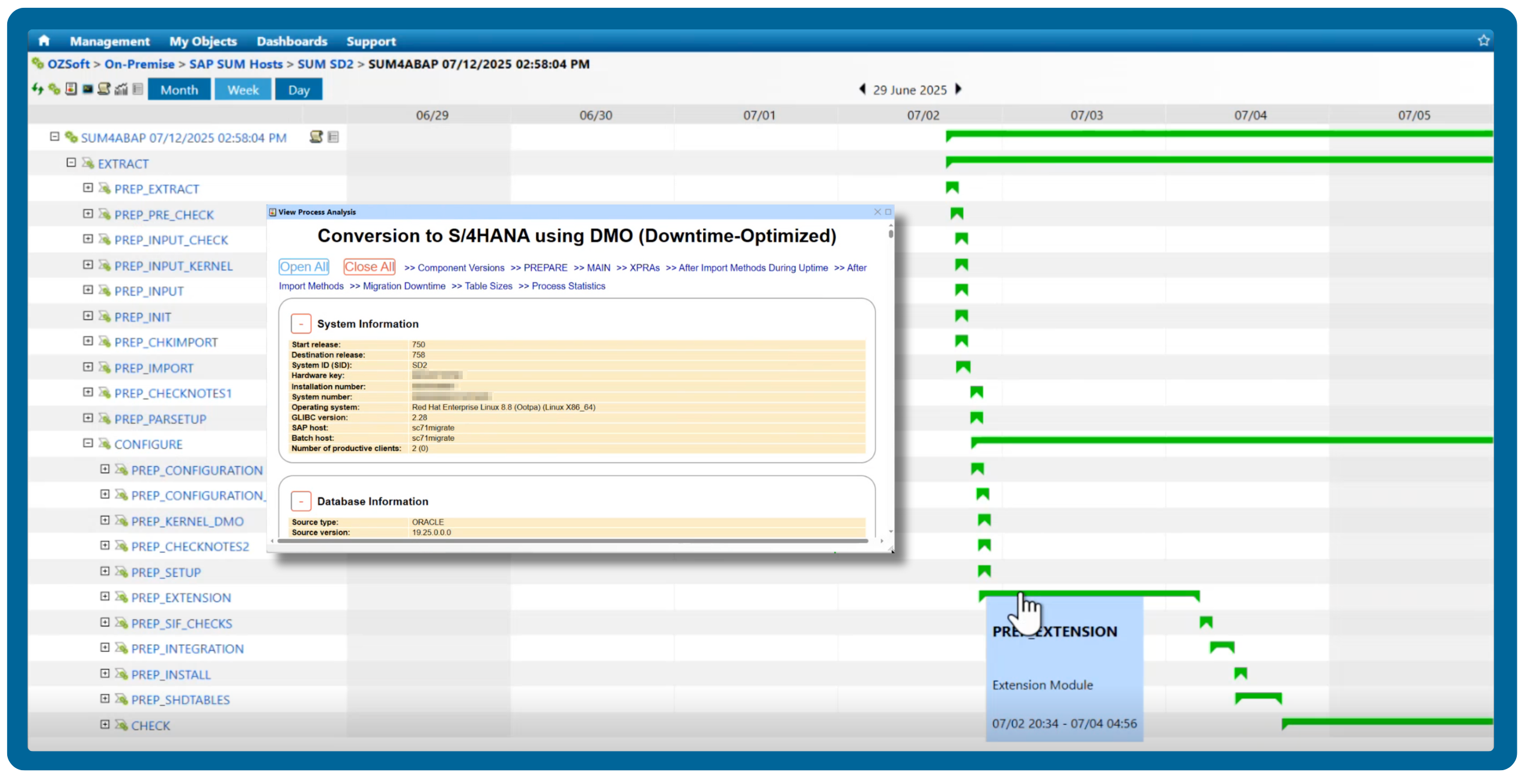Switch timeline to Month view
The image size is (1527, 784).
coord(179,90)
